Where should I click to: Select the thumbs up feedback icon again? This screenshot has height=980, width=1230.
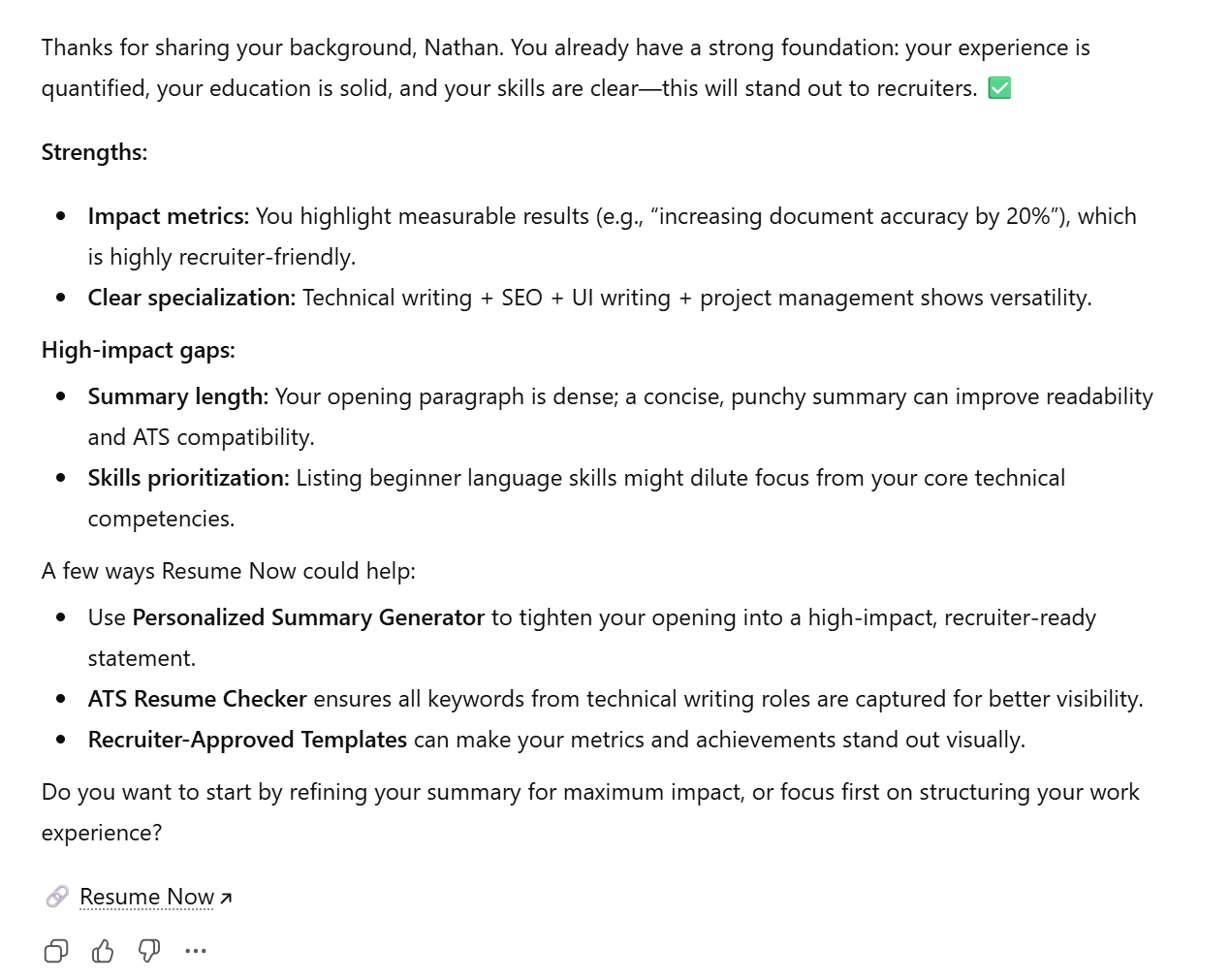click(x=102, y=951)
